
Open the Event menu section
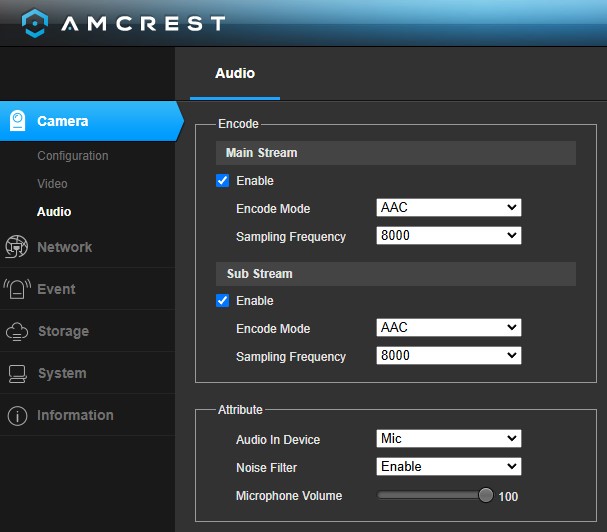[x=87, y=289]
